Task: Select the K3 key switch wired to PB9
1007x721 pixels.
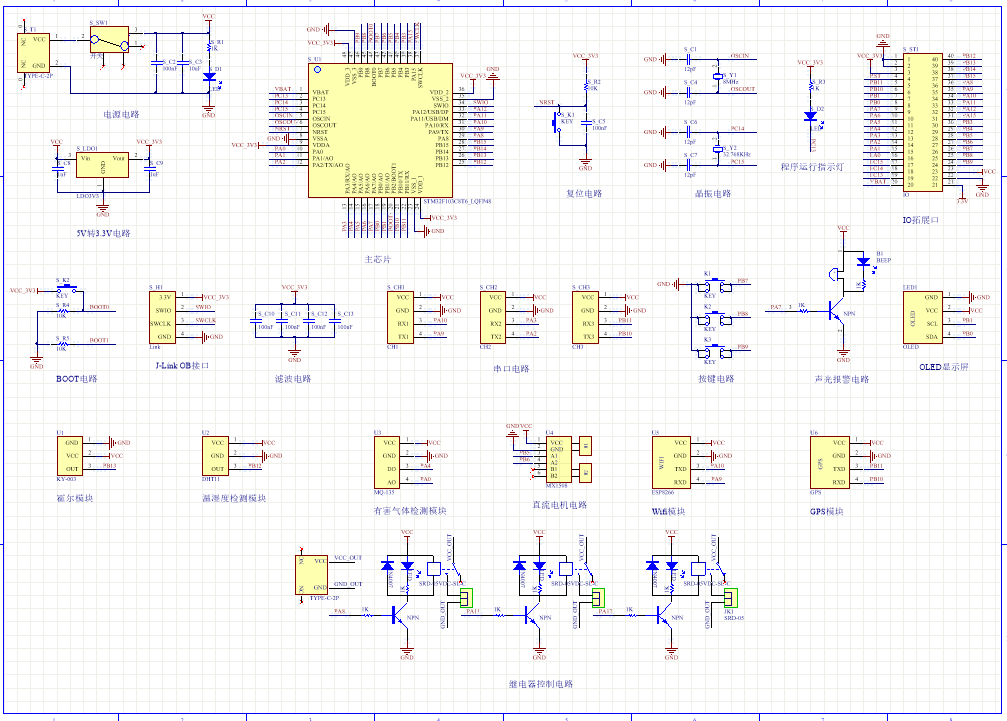Action: pos(716,351)
